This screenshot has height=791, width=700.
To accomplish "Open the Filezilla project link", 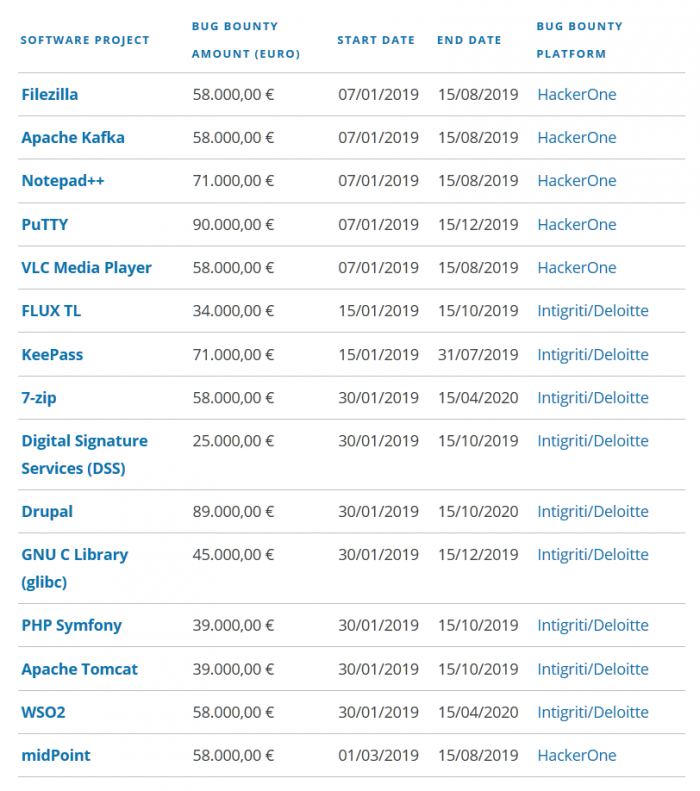I will 49,95.
